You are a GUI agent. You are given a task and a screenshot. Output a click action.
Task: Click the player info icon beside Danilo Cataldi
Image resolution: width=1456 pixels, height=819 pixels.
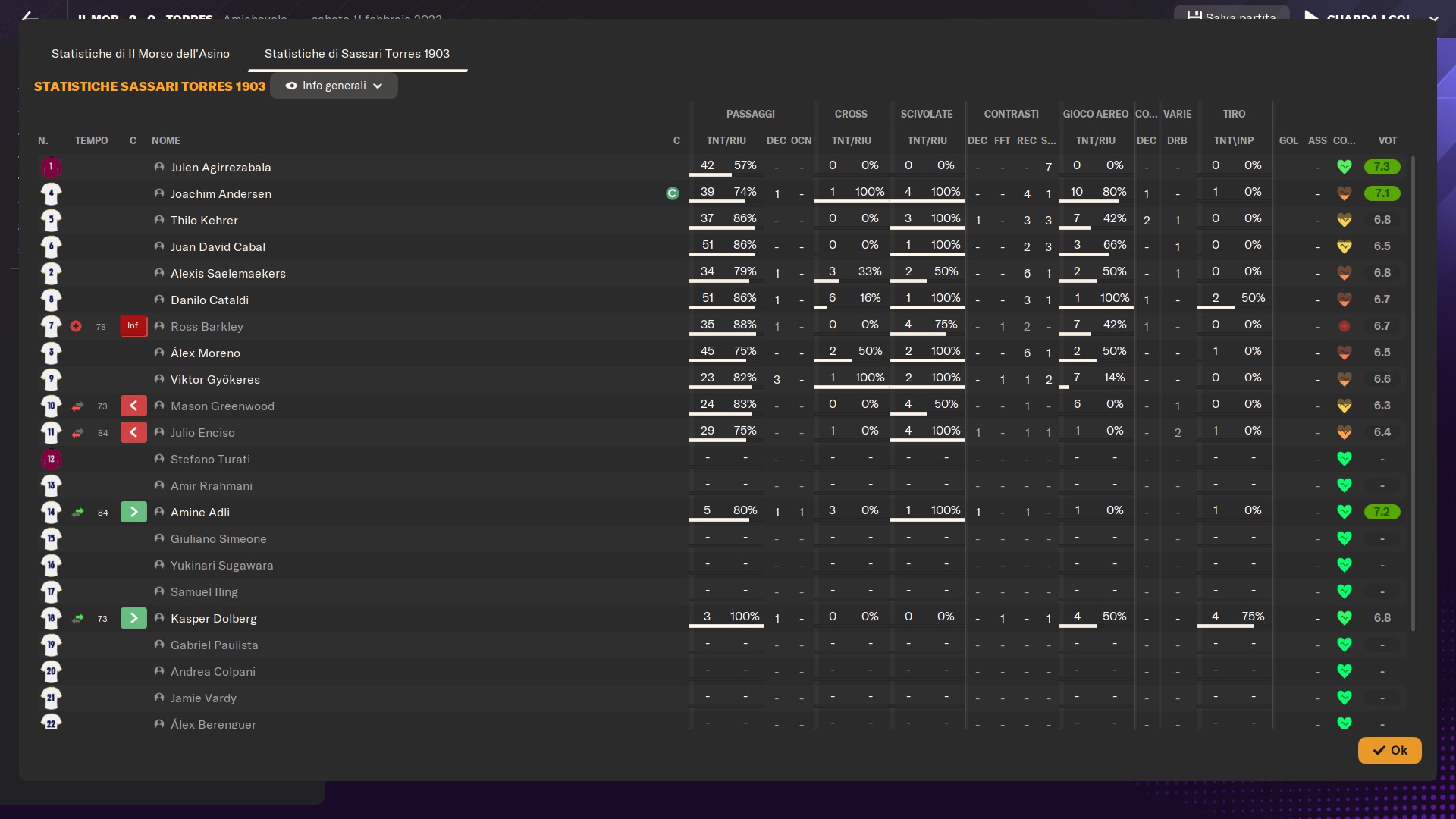pos(159,300)
